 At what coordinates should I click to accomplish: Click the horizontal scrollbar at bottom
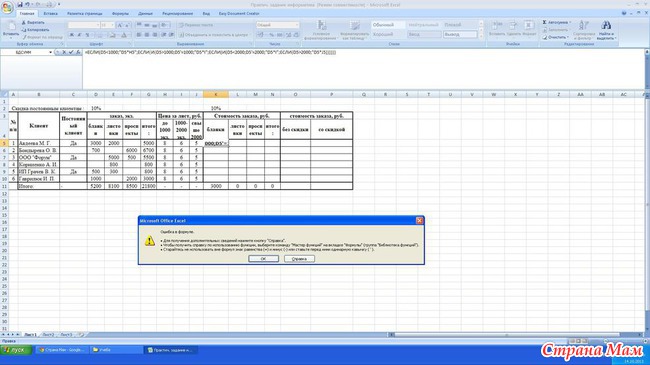click(x=507, y=334)
